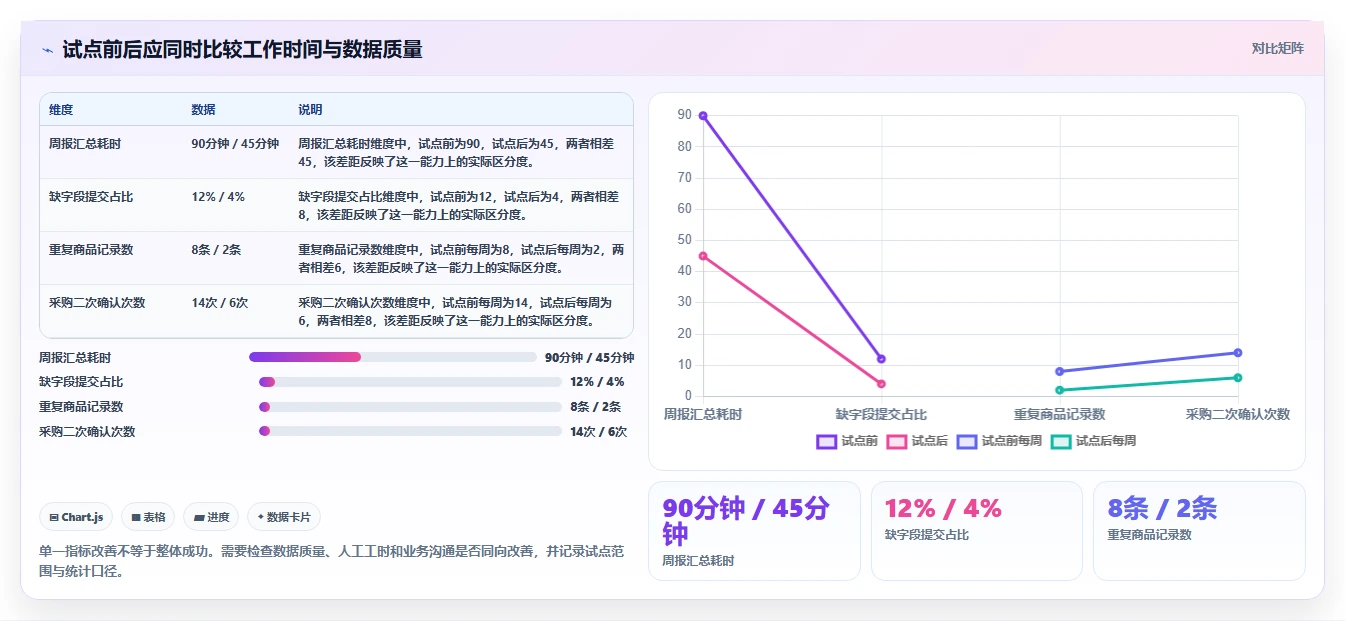Click the green point at 2 on 重复商品记录数
Screen dimensions: 1345x621
click(x=1060, y=390)
